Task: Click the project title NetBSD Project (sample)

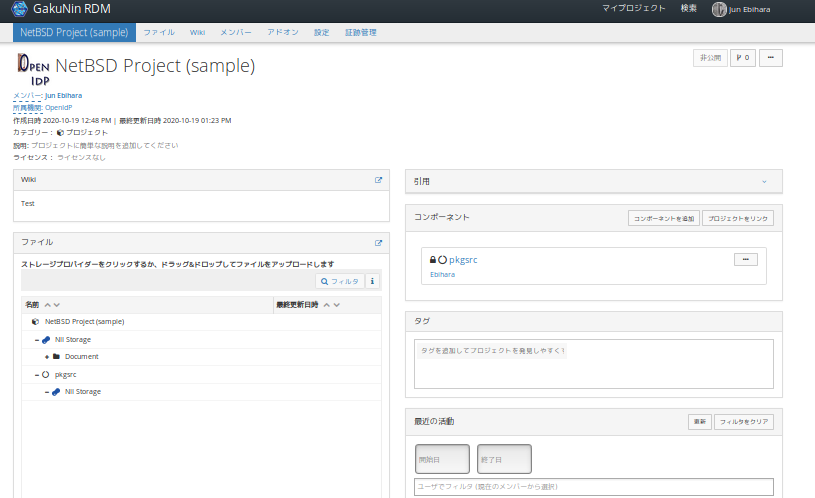Action: click(x=155, y=66)
